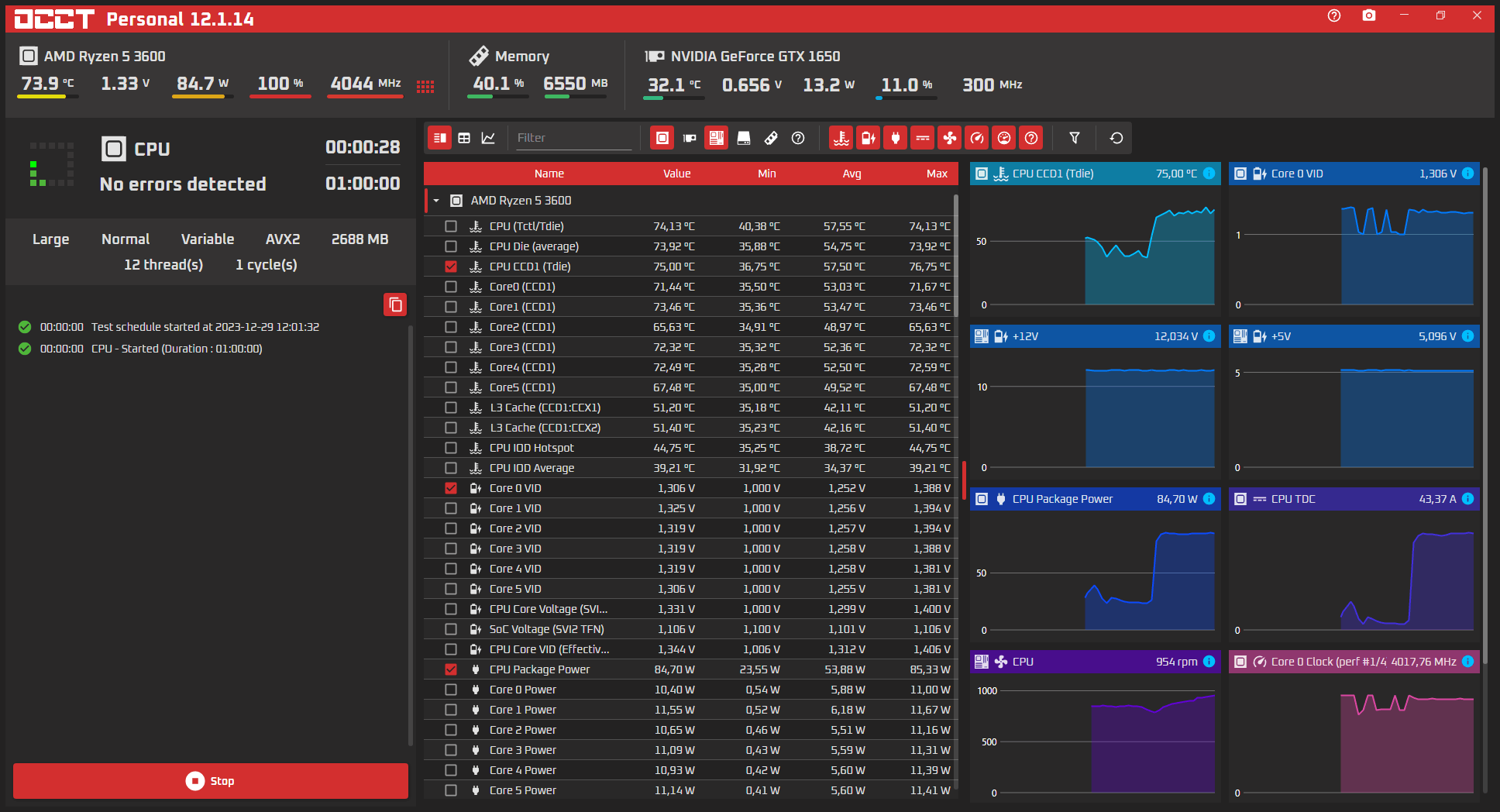Toggle usage/load gauge sensor filter

(1004, 138)
